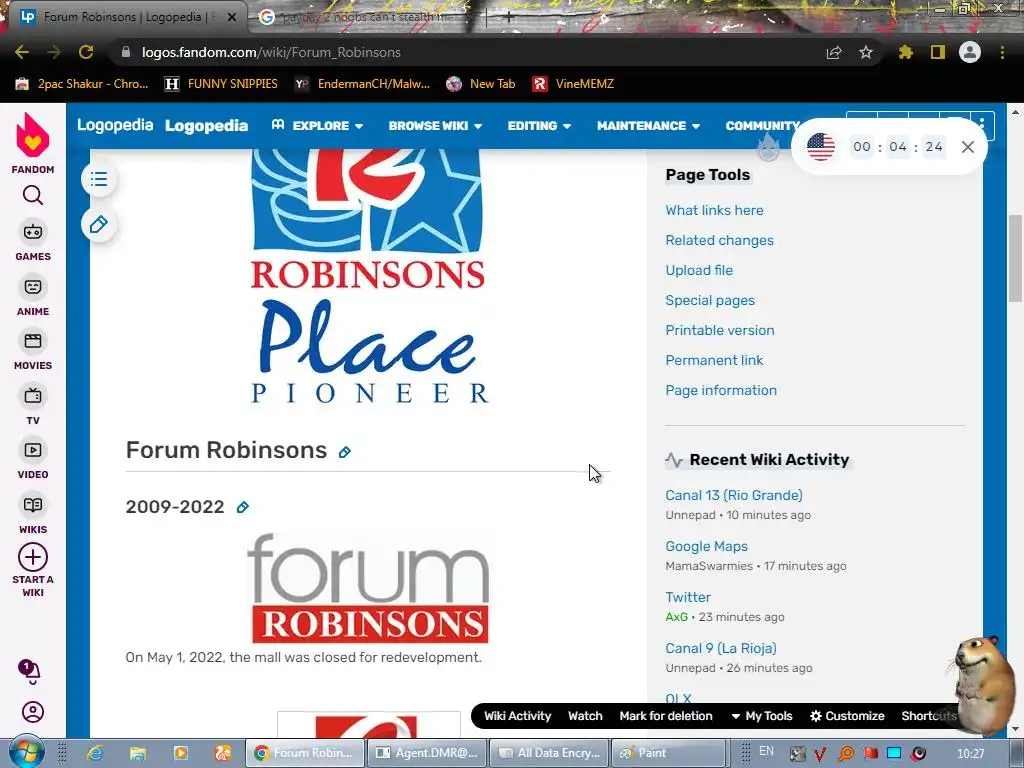Expand My Tools in bottom toolbar
Viewport: 1024px width, 768px height.
(x=761, y=716)
